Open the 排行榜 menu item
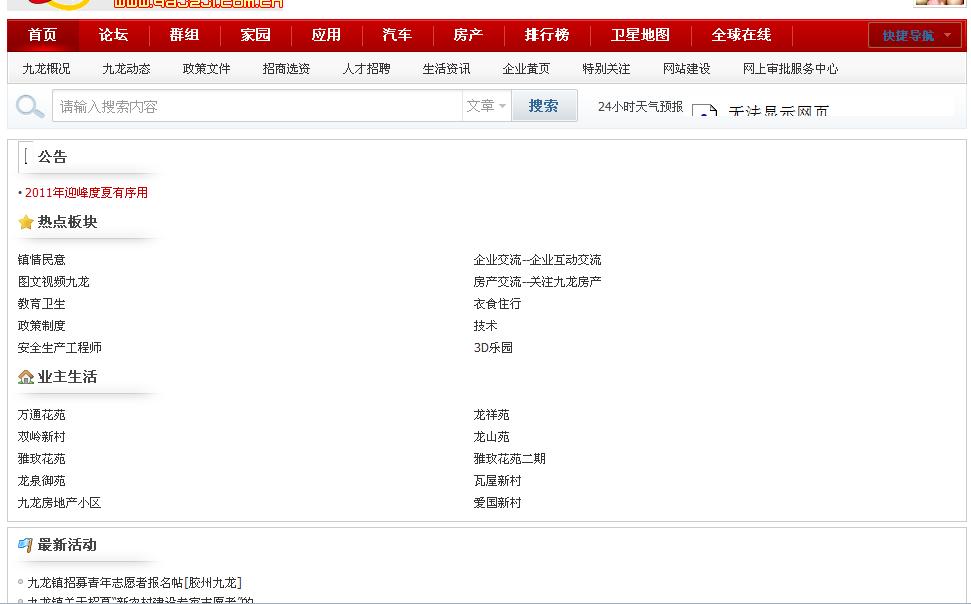This screenshot has width=971, height=604. click(x=547, y=35)
